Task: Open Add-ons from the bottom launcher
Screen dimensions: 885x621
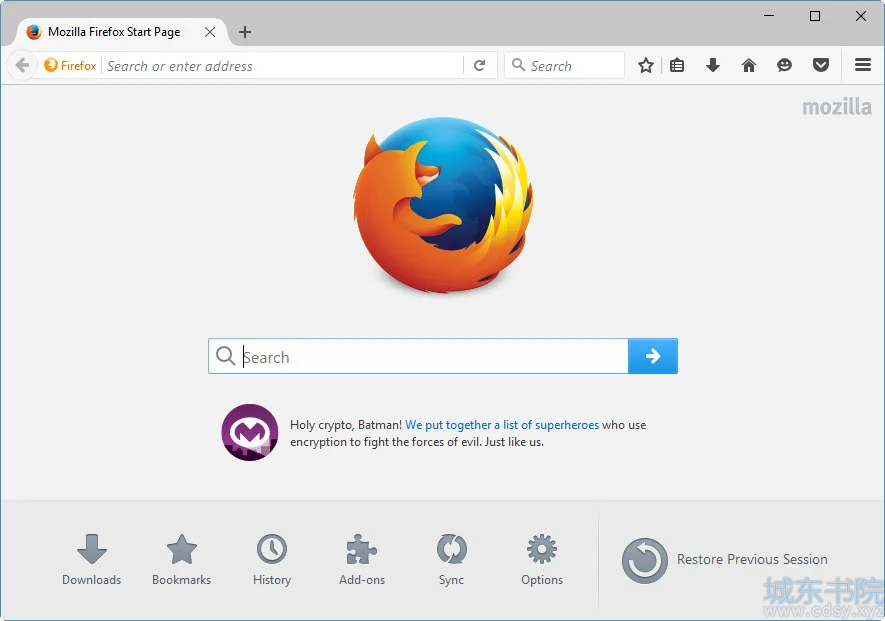Action: click(x=362, y=560)
